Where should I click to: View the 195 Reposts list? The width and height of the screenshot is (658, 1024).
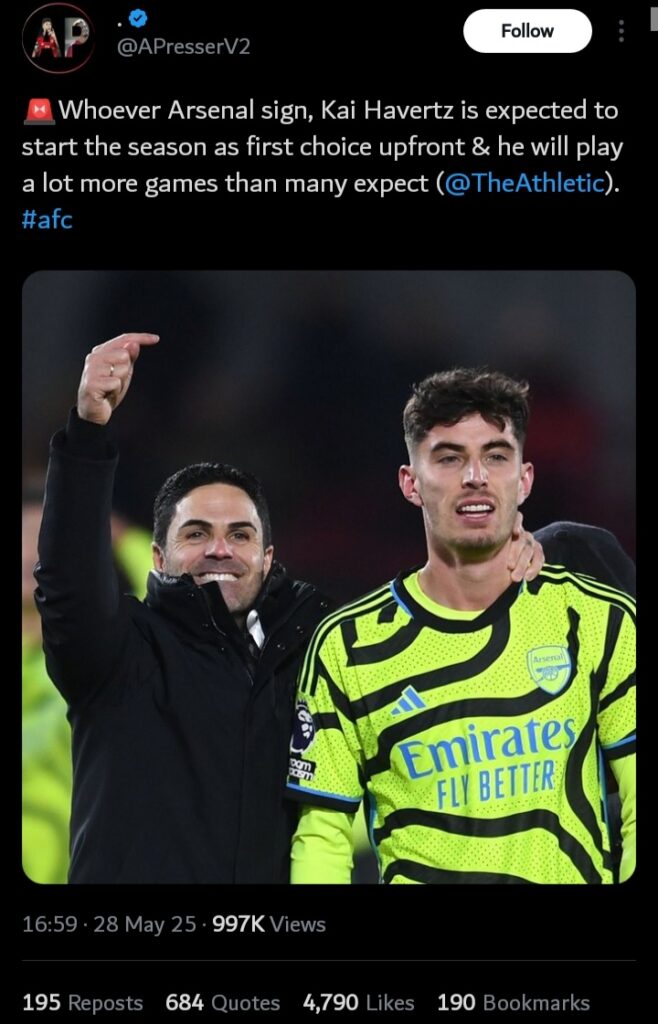[x=83, y=1002]
